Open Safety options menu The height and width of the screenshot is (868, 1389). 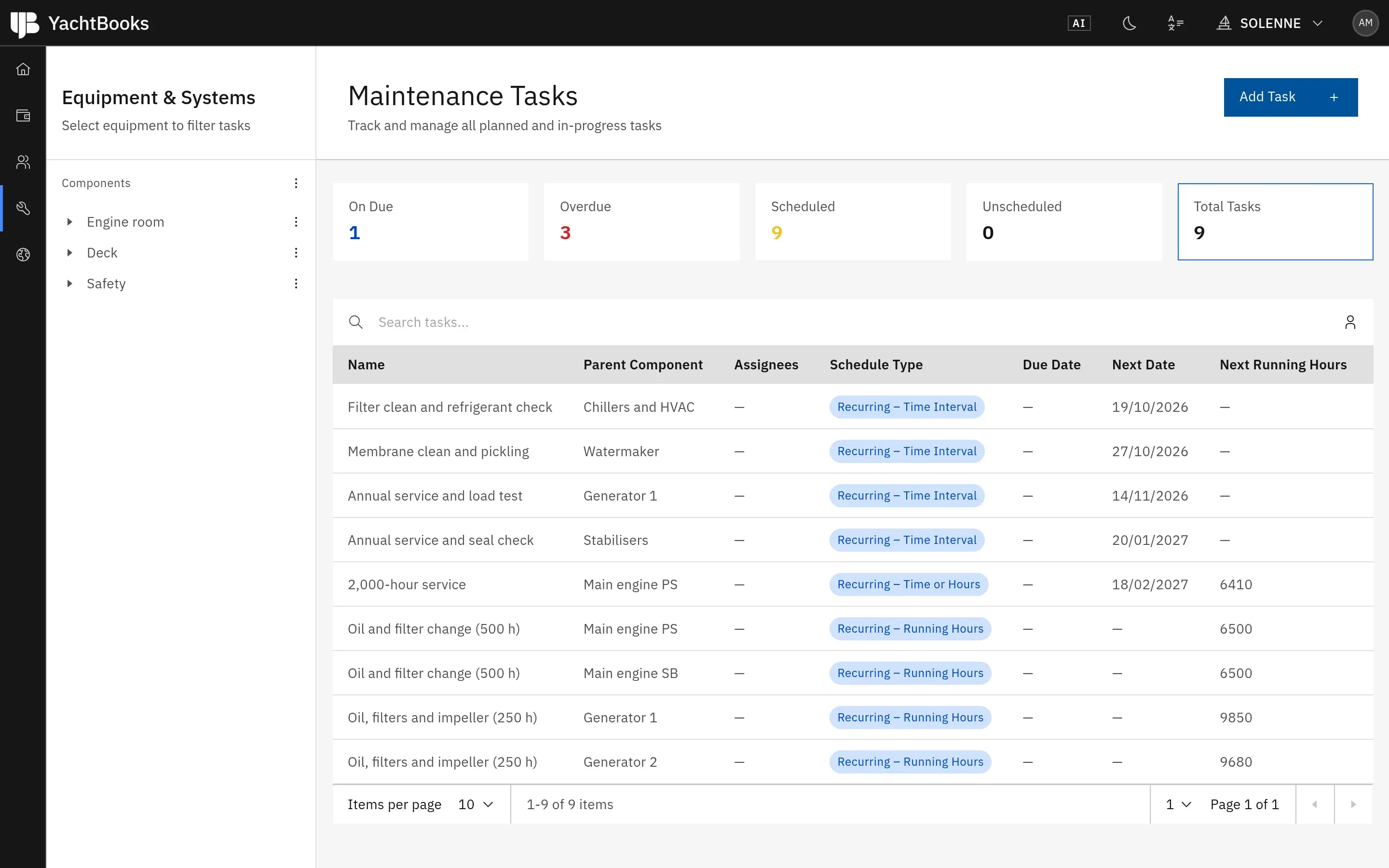tap(296, 284)
